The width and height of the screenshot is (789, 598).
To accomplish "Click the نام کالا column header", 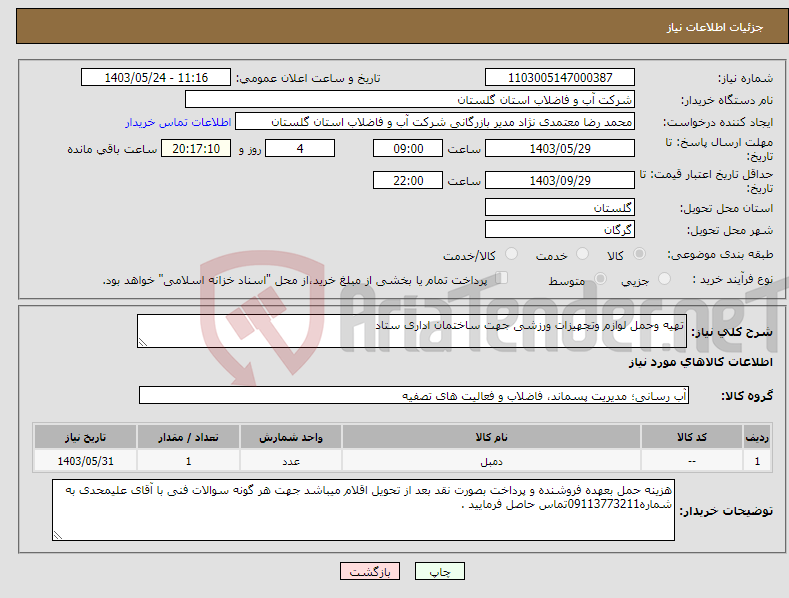I will (x=491, y=437).
